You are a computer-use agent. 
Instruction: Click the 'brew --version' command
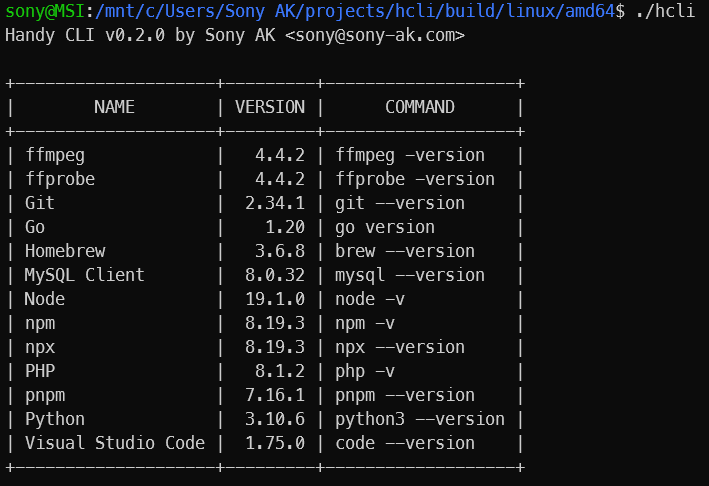(x=405, y=251)
